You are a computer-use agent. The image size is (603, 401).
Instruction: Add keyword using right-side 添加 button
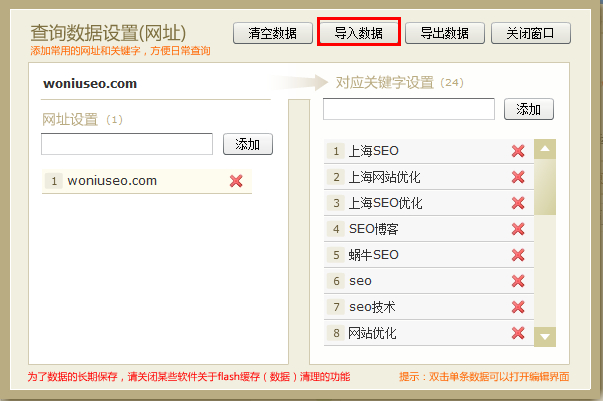[529, 109]
